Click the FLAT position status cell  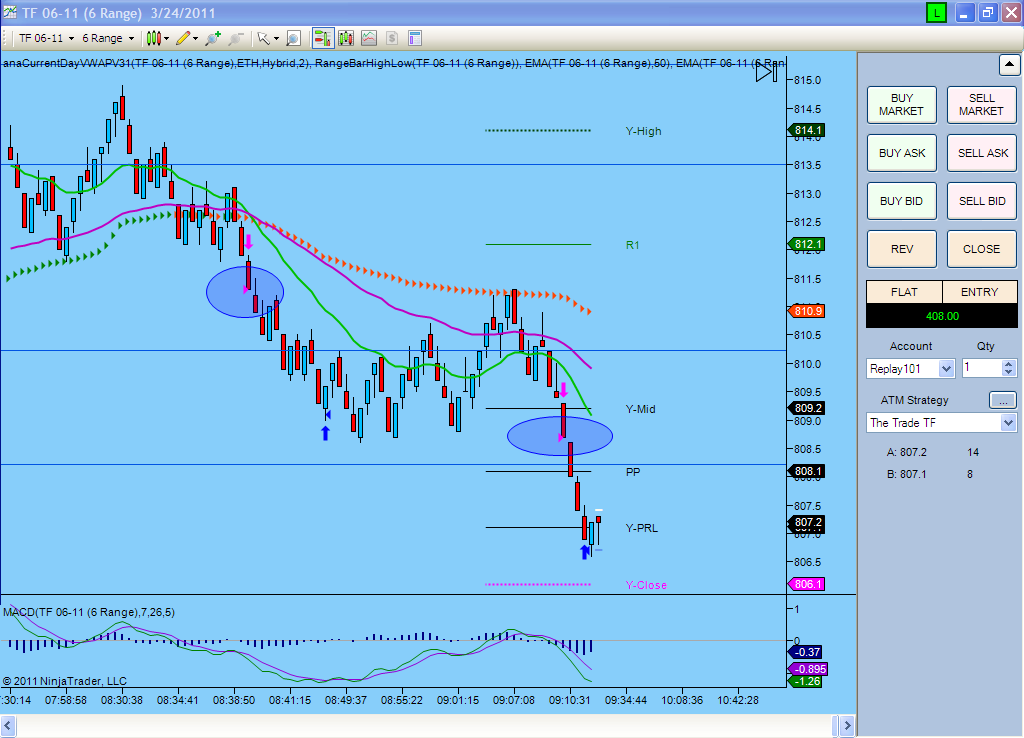(904, 292)
